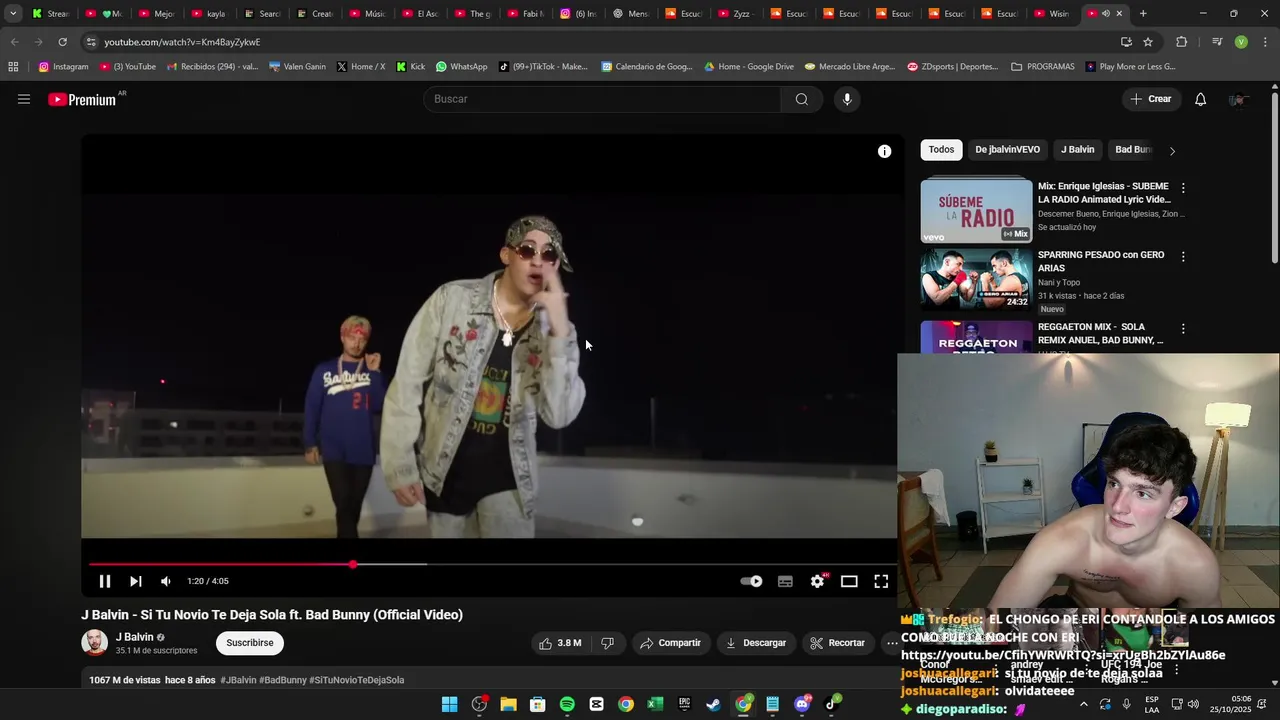Screen dimensions: 1280x720
Task: Select the De jbalvinVEVO chip
Action: coord(1007,150)
